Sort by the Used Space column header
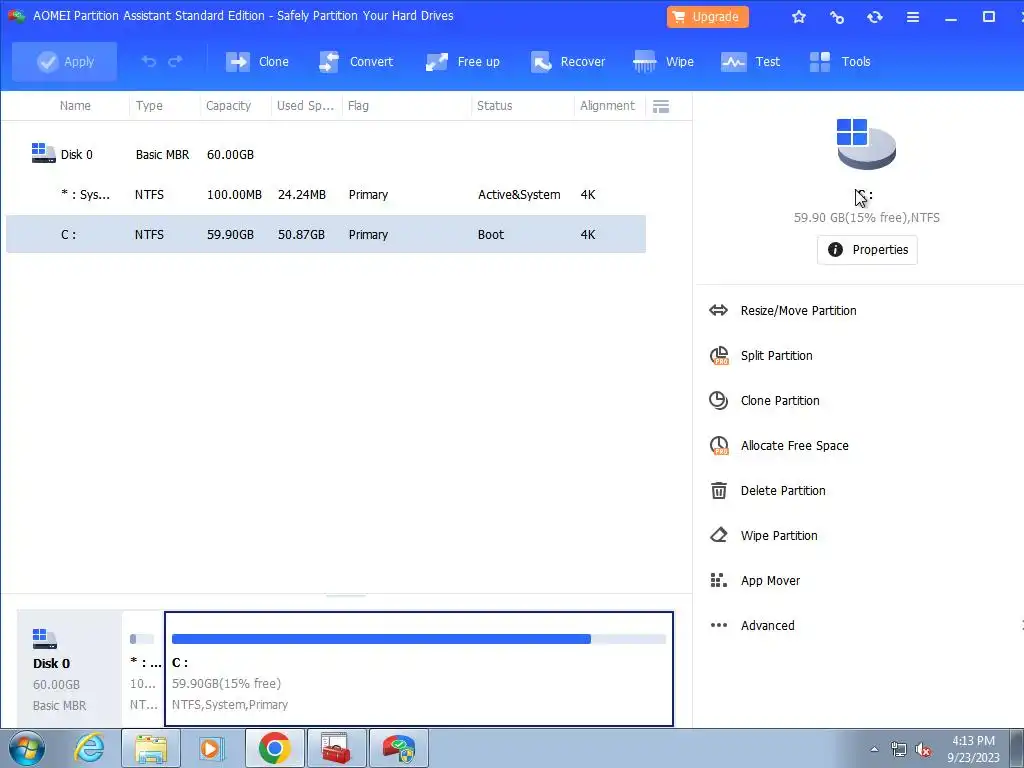This screenshot has width=1024, height=768. click(x=305, y=105)
